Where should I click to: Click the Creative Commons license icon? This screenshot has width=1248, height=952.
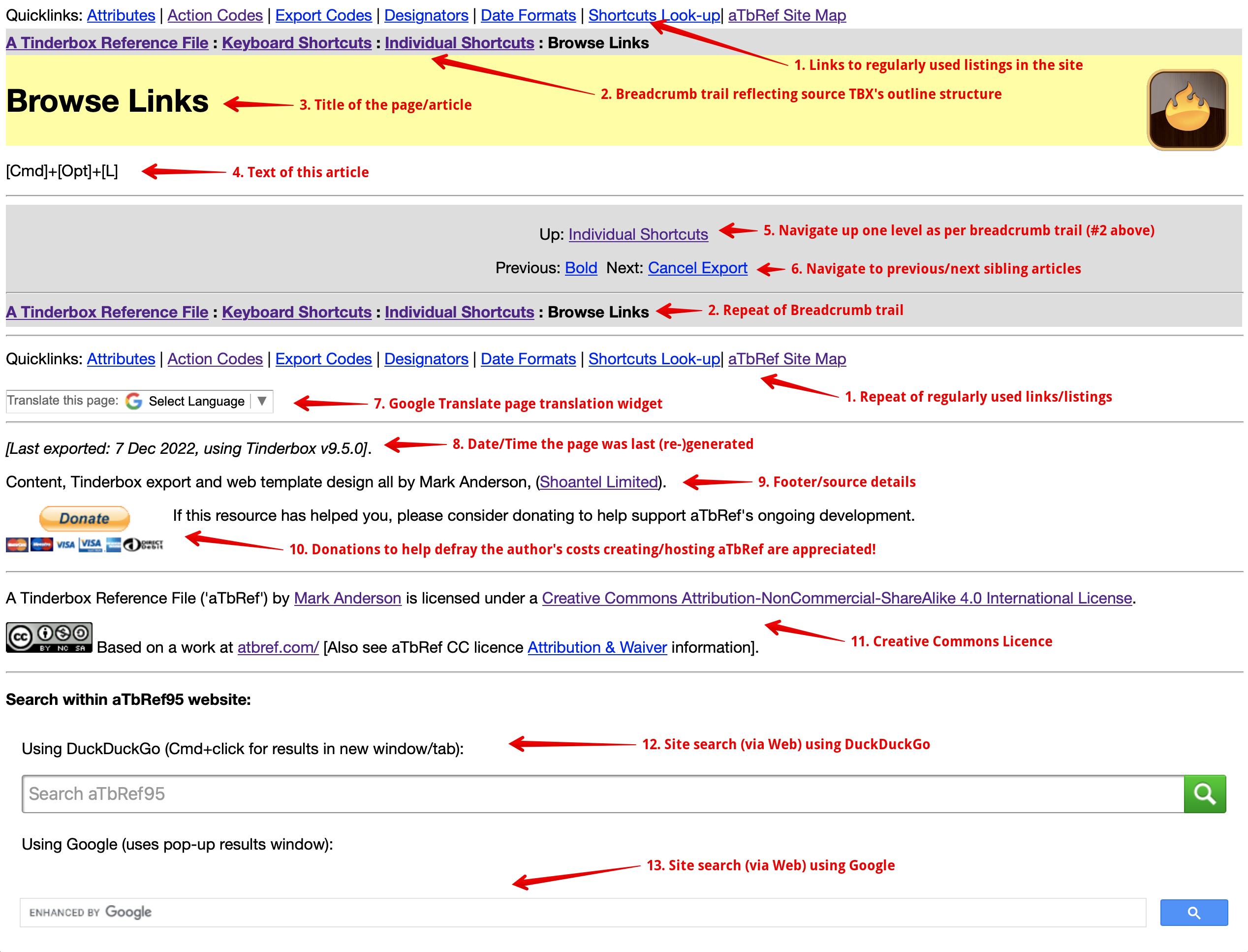(x=50, y=635)
